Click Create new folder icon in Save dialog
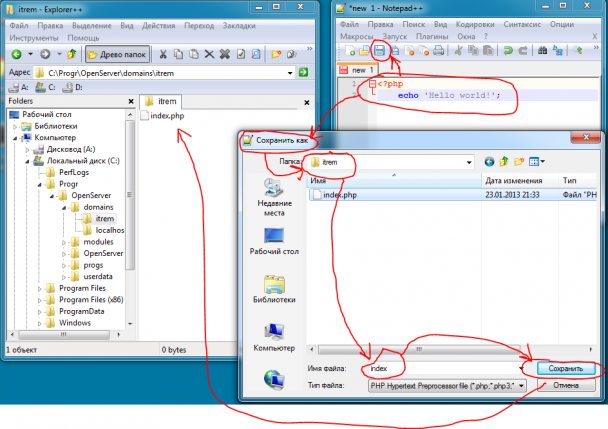 click(519, 162)
